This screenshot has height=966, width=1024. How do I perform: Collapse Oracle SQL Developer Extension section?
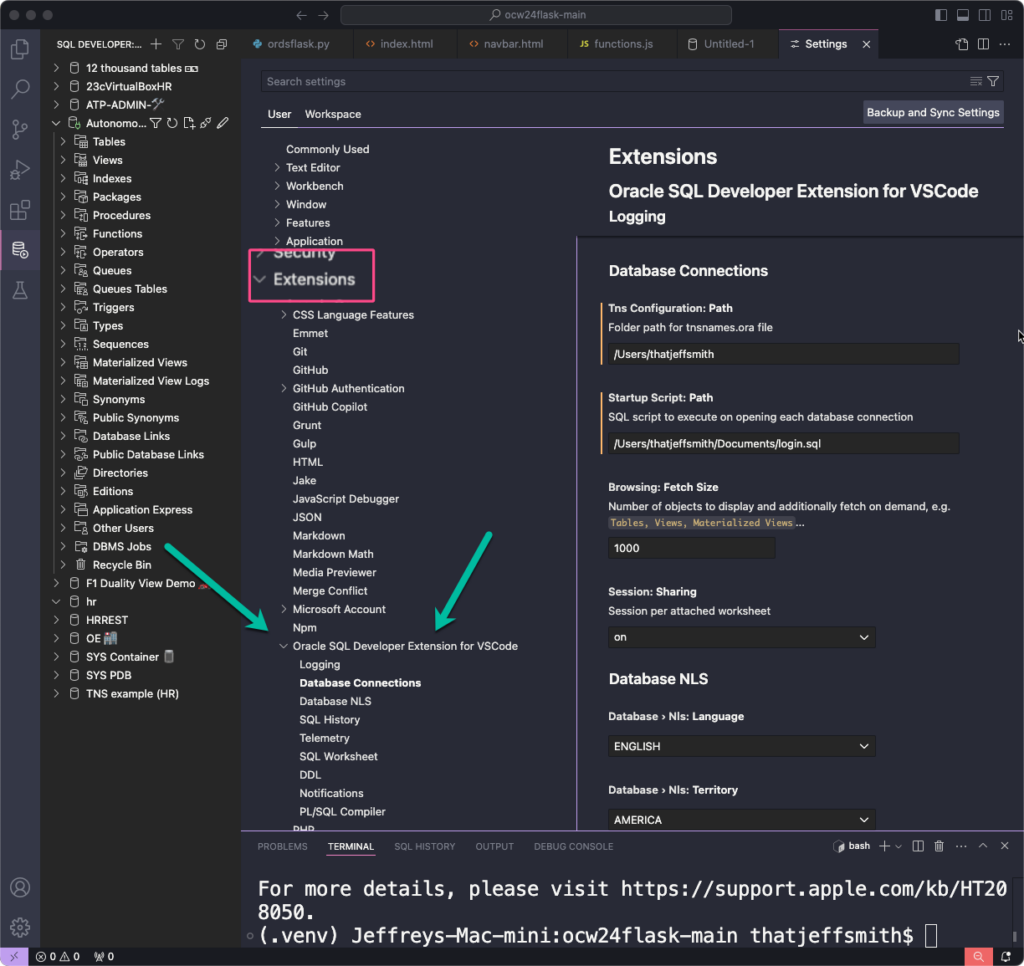pyautogui.click(x=283, y=646)
